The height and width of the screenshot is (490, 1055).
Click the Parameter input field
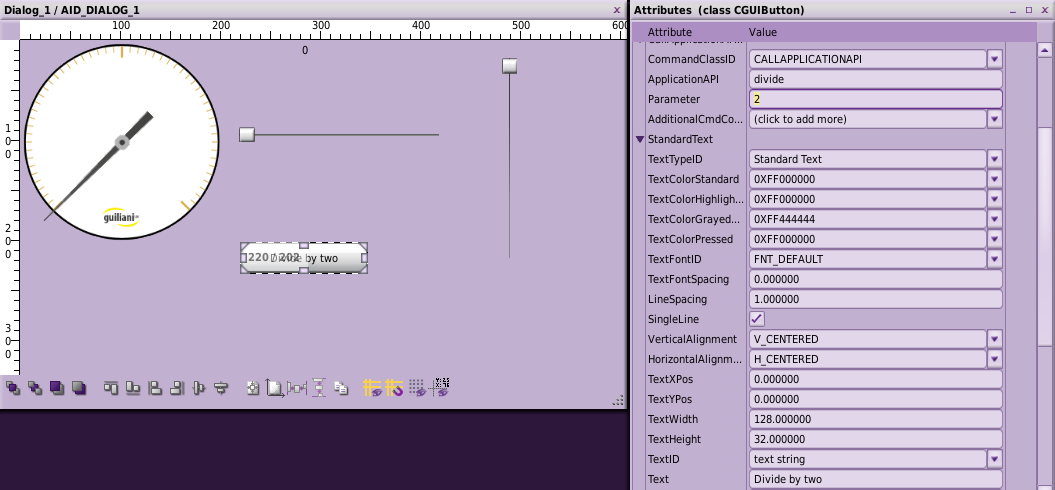[875, 99]
